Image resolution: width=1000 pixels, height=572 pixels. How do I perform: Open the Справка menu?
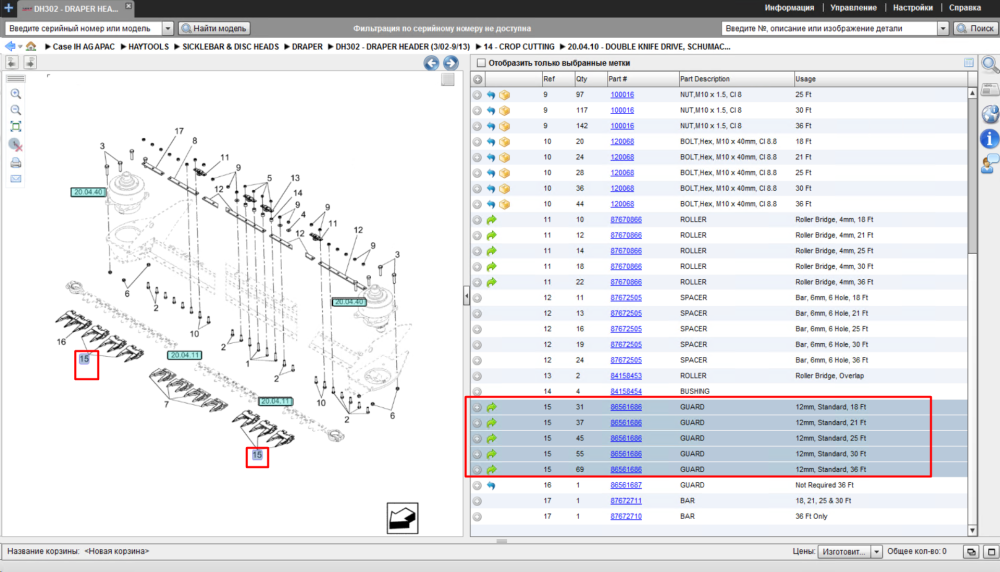pos(965,8)
